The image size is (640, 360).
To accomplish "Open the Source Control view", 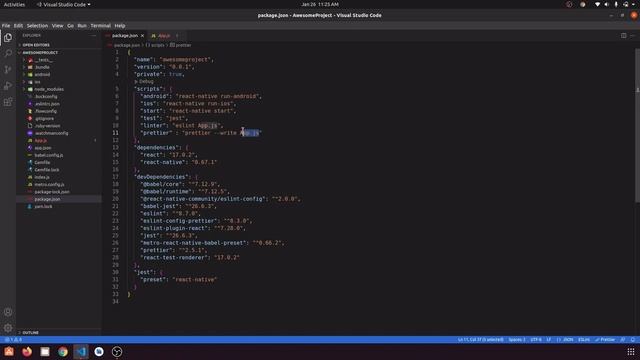I will [8, 69].
